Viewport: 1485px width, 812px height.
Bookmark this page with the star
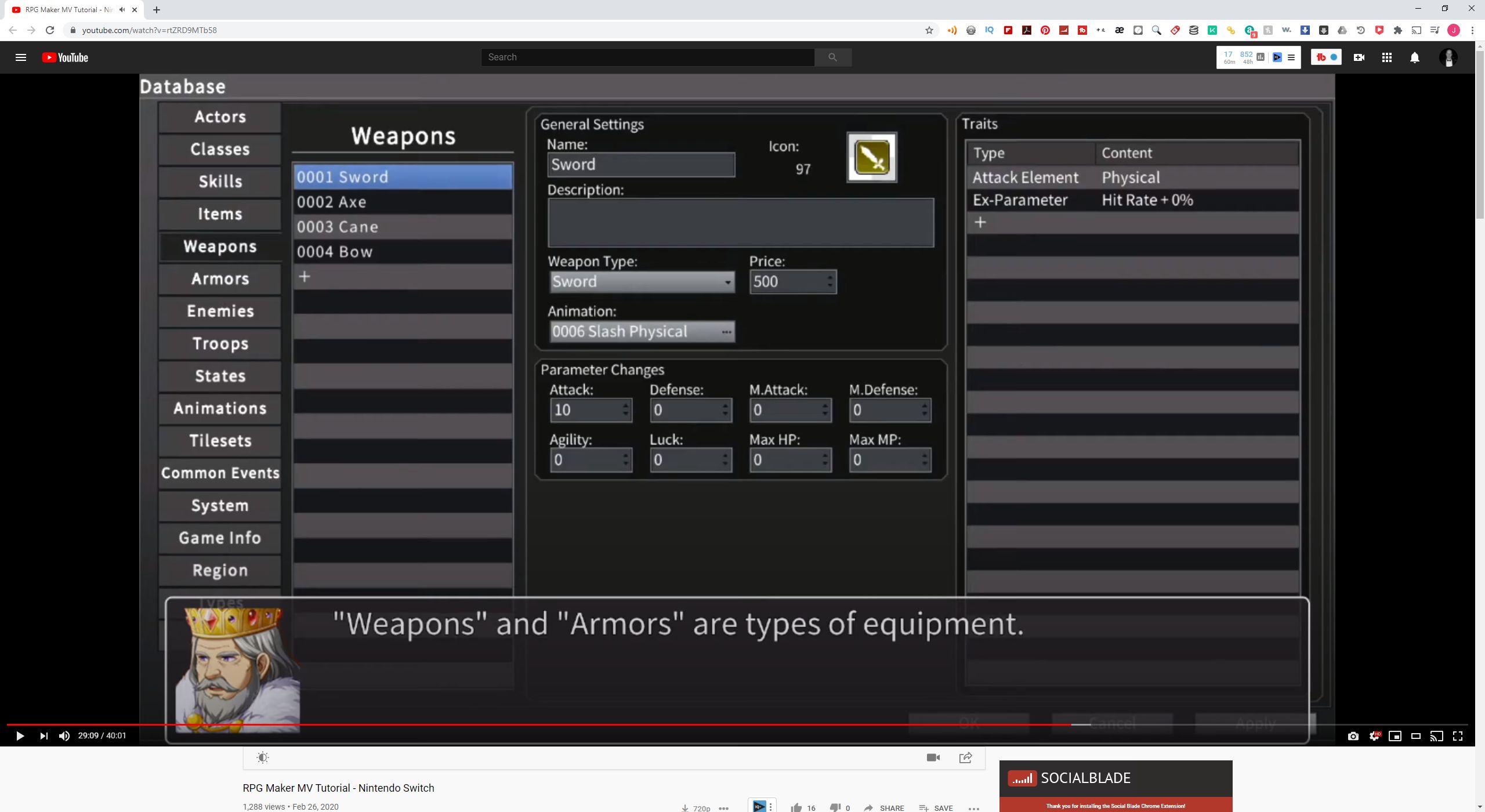click(929, 30)
